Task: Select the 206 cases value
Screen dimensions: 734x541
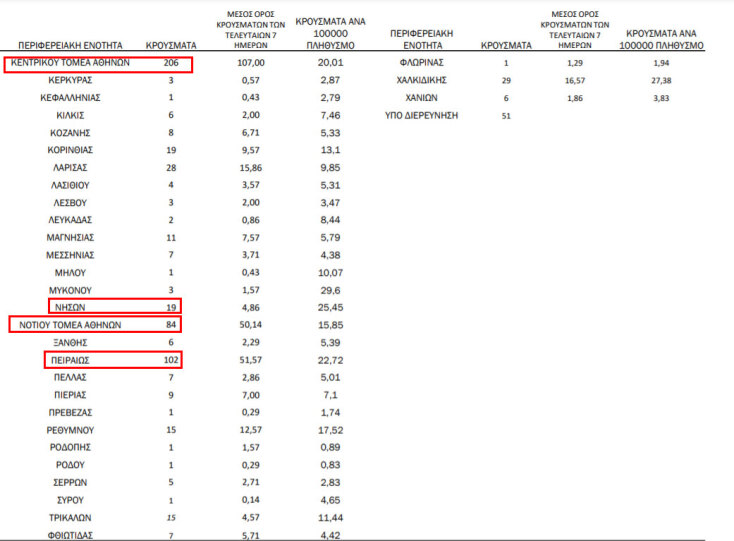Action: pyautogui.click(x=170, y=62)
